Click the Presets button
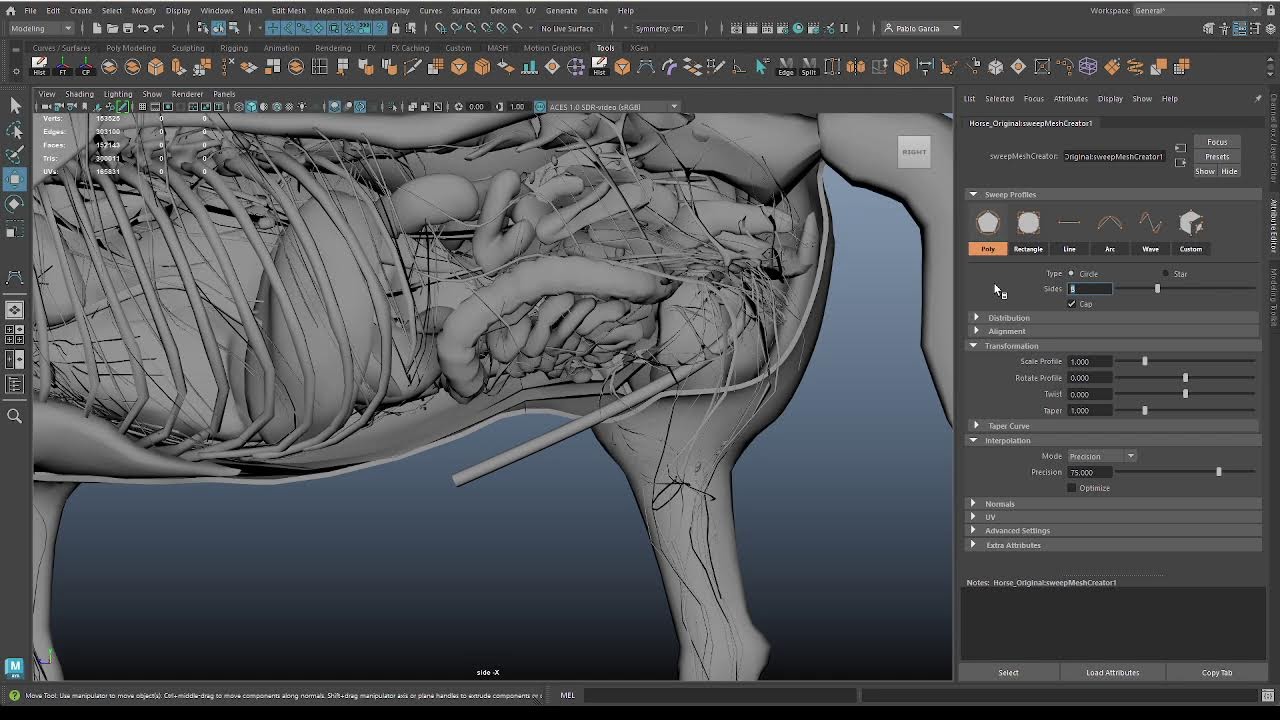The width and height of the screenshot is (1280, 720). (x=1217, y=156)
